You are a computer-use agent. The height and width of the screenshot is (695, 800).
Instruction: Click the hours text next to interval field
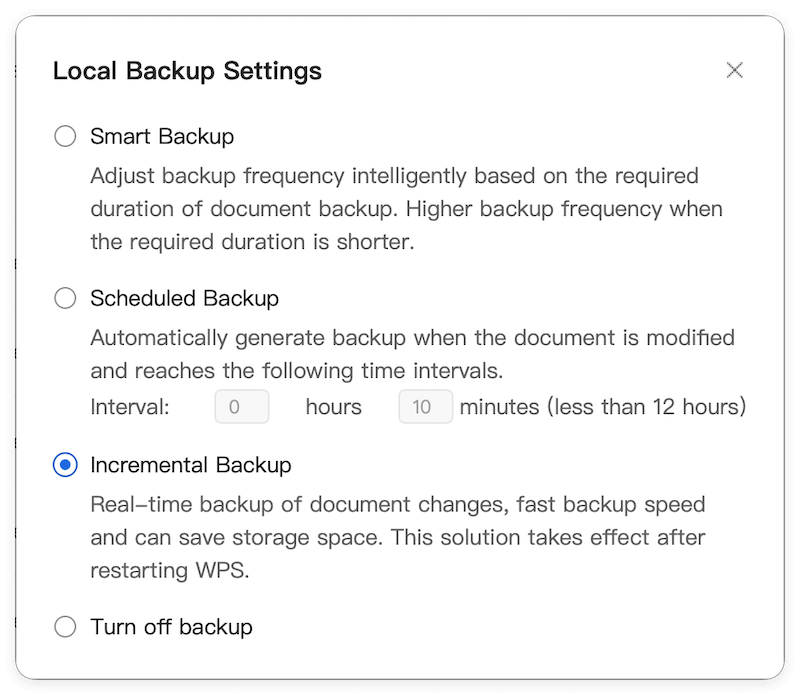(x=333, y=406)
